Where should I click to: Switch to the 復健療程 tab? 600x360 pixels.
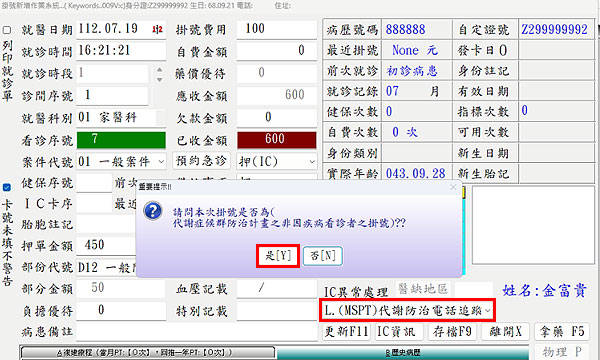[x=148, y=352]
